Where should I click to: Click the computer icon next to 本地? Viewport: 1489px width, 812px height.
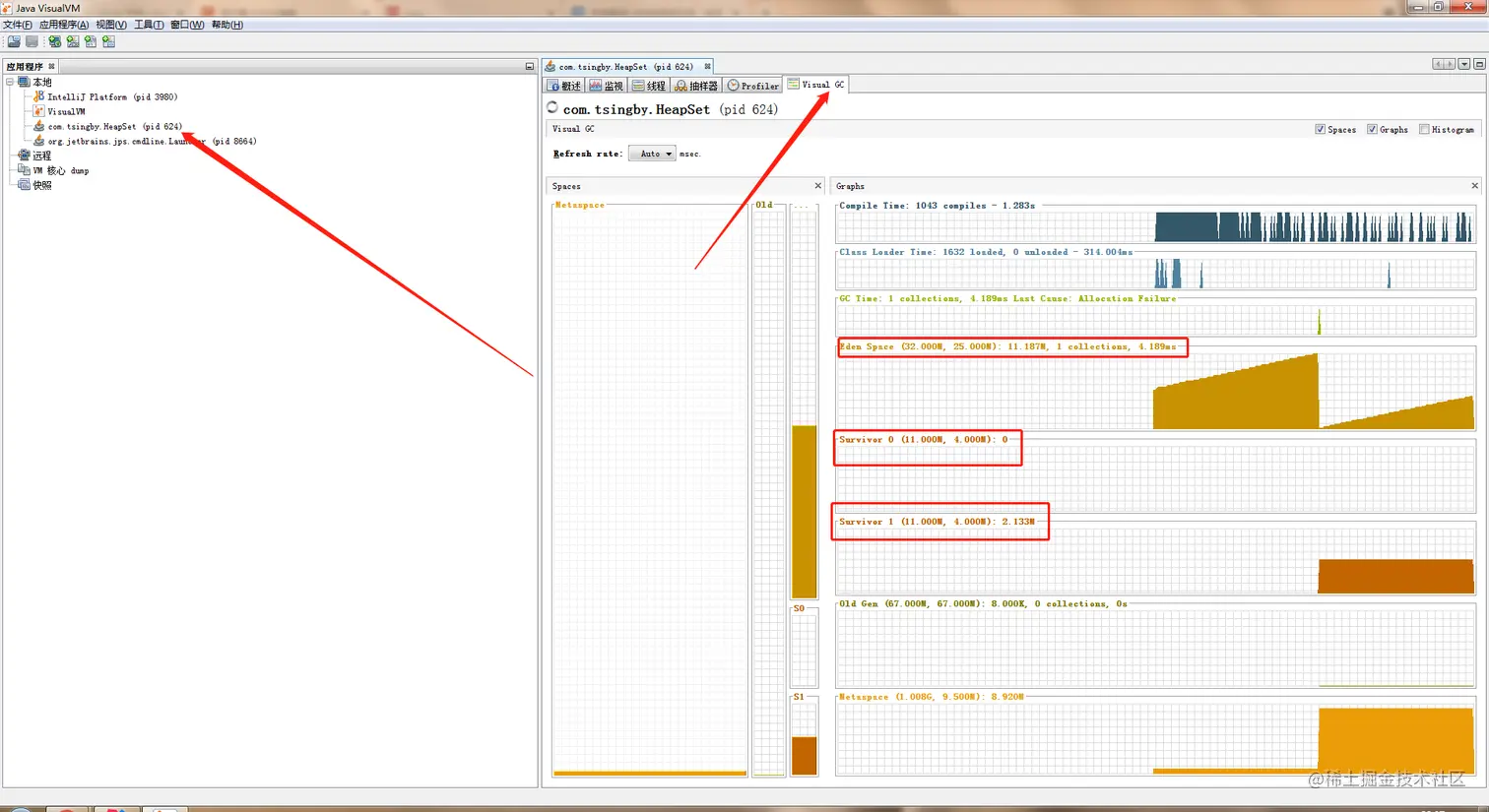click(24, 82)
